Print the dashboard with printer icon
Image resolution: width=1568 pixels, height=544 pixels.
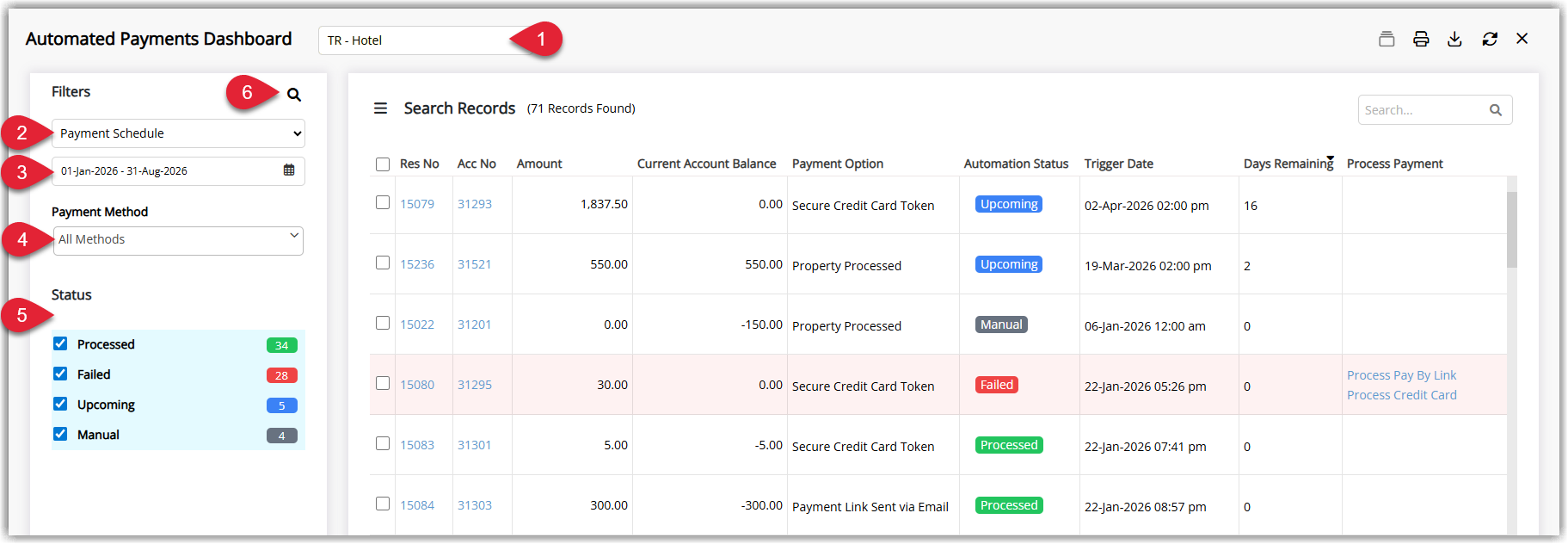point(1421,39)
